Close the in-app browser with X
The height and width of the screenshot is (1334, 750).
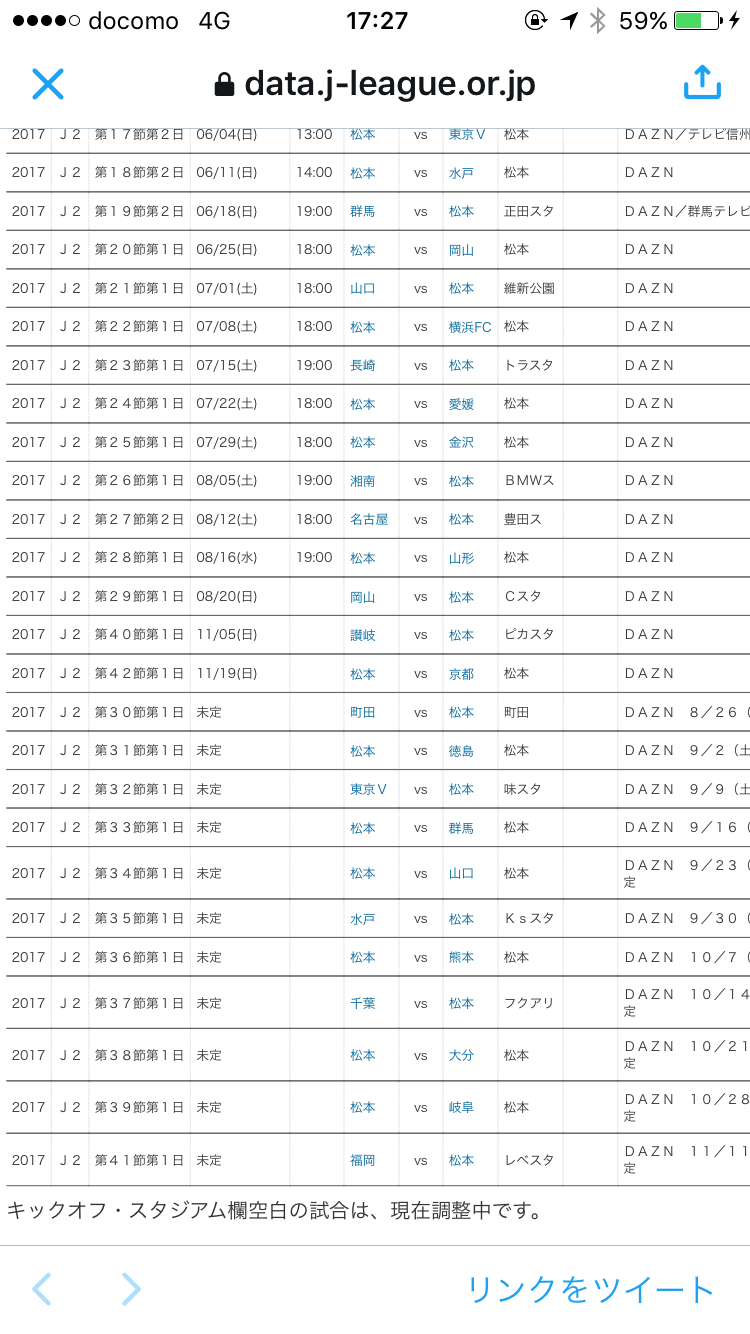click(x=48, y=84)
